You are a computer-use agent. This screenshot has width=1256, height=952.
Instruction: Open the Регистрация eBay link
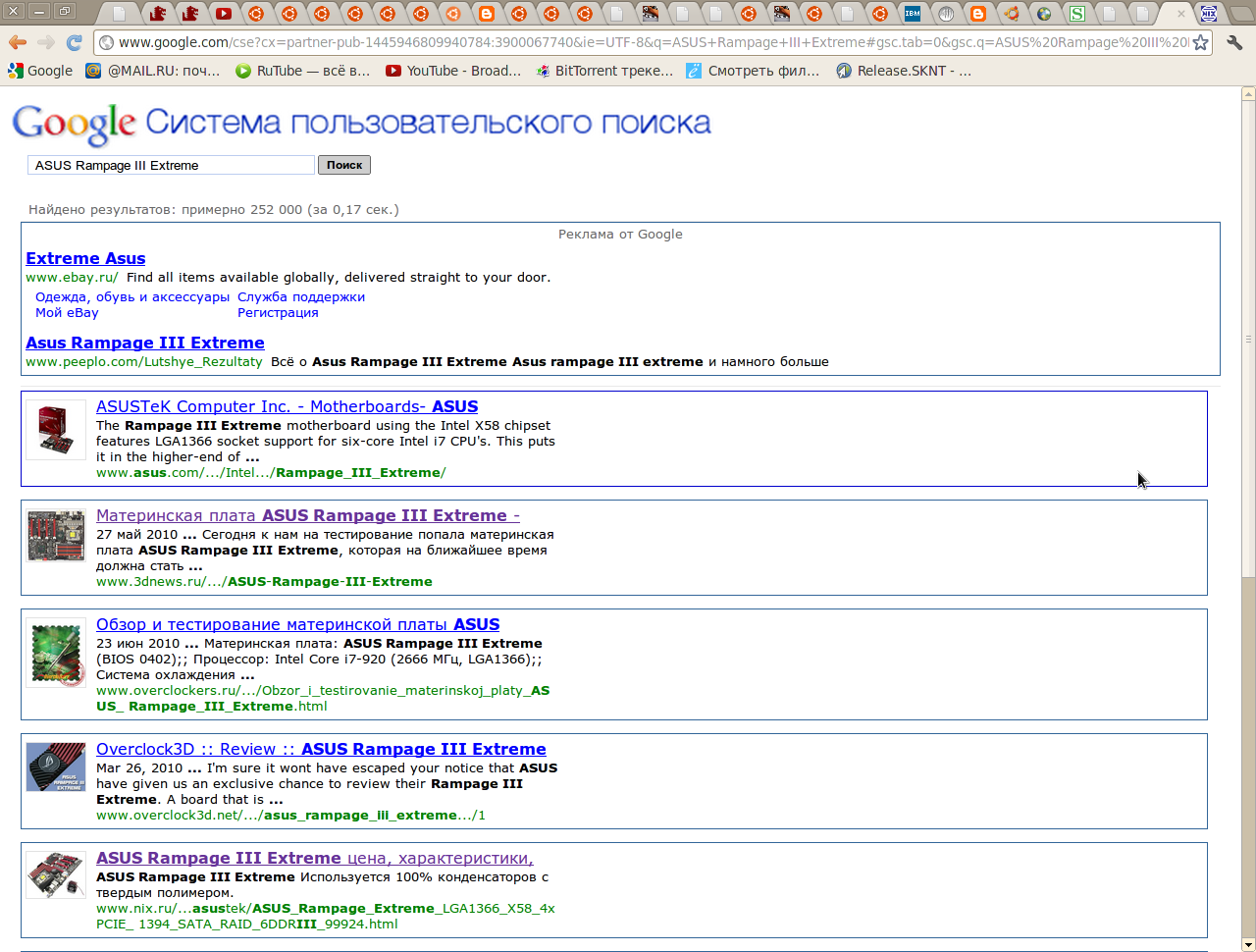(278, 313)
